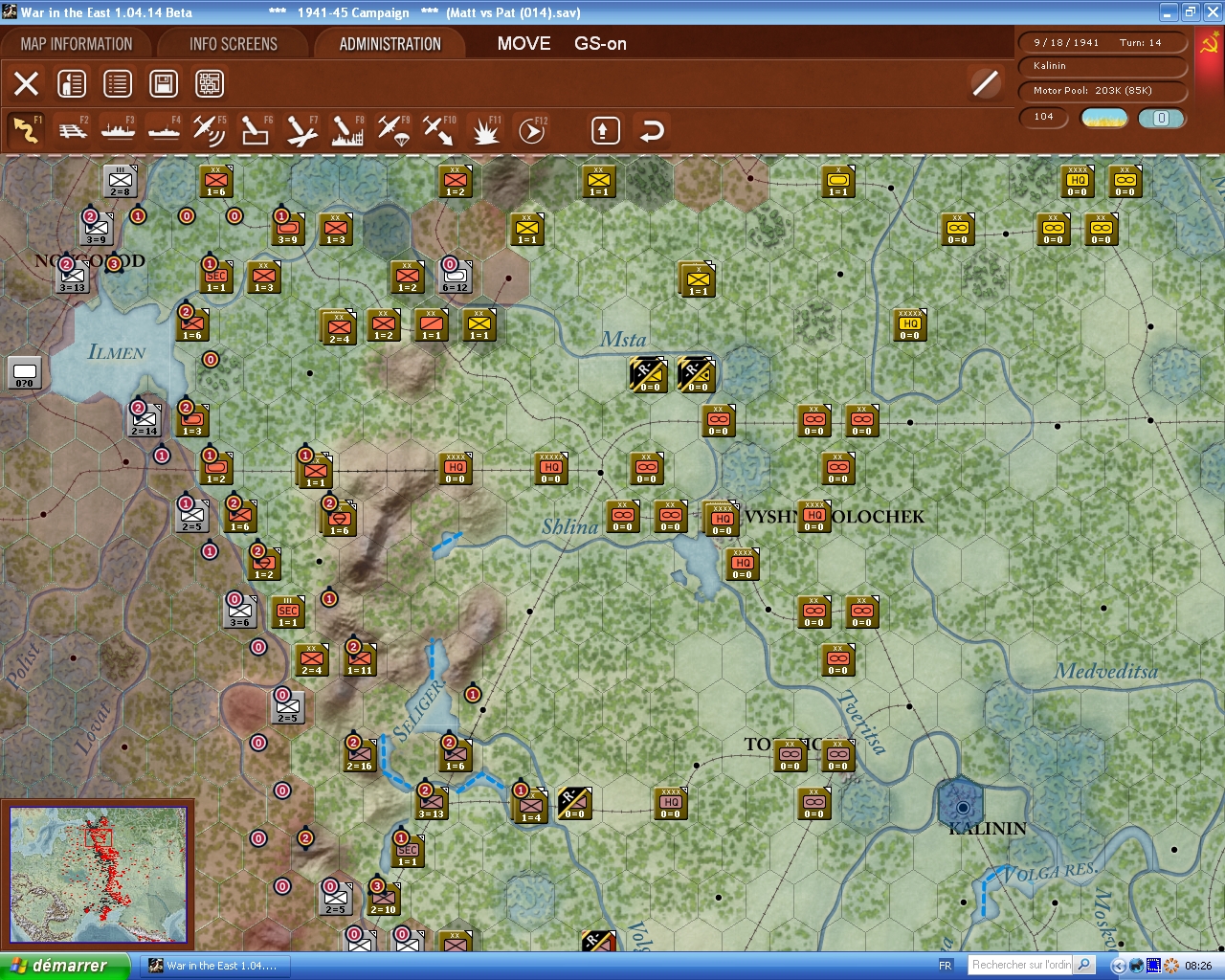1225x980 pixels.
Task: Select the yellow HQ unit near Vyshniy Volochek
Action: coord(909,324)
